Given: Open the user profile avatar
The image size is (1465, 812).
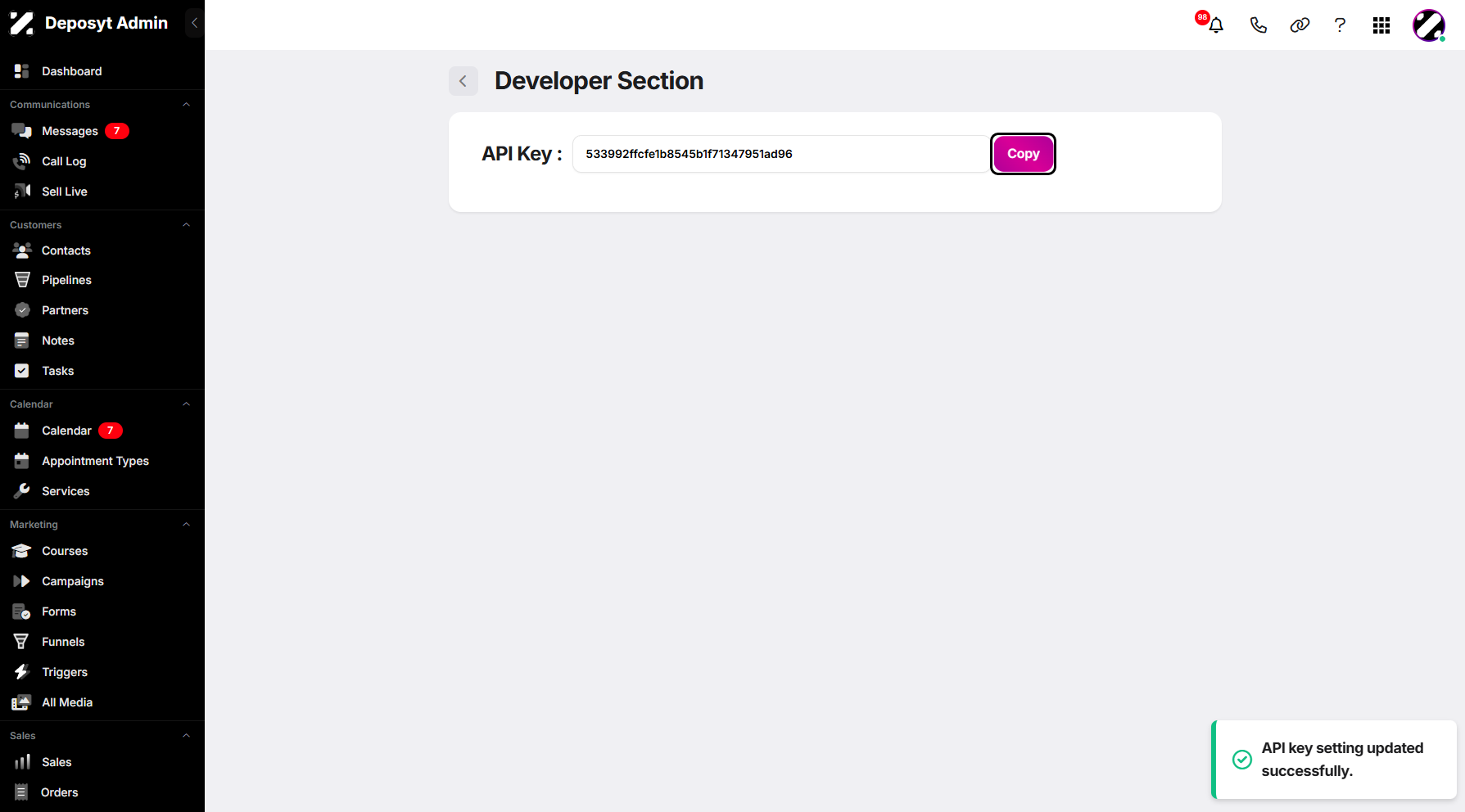Looking at the screenshot, I should click(x=1429, y=25).
